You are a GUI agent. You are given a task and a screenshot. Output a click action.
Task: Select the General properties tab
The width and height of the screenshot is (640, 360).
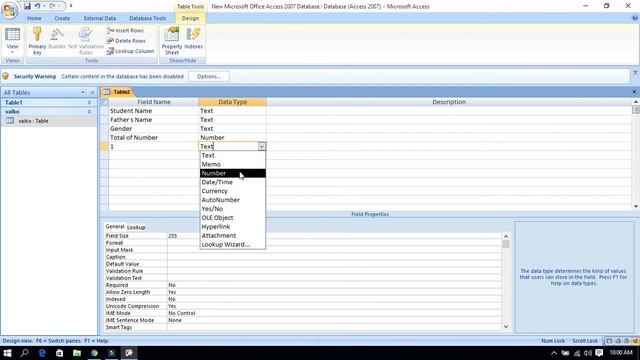[x=115, y=227]
